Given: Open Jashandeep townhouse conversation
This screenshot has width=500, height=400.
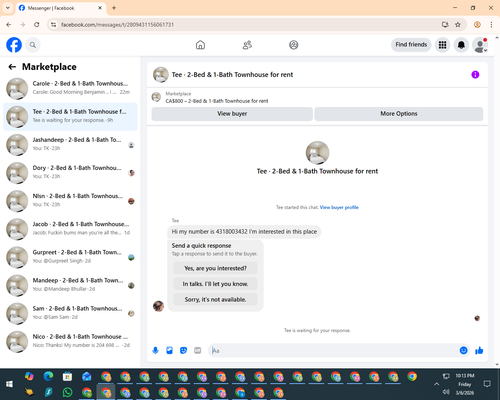Looking at the screenshot, I should [70, 145].
